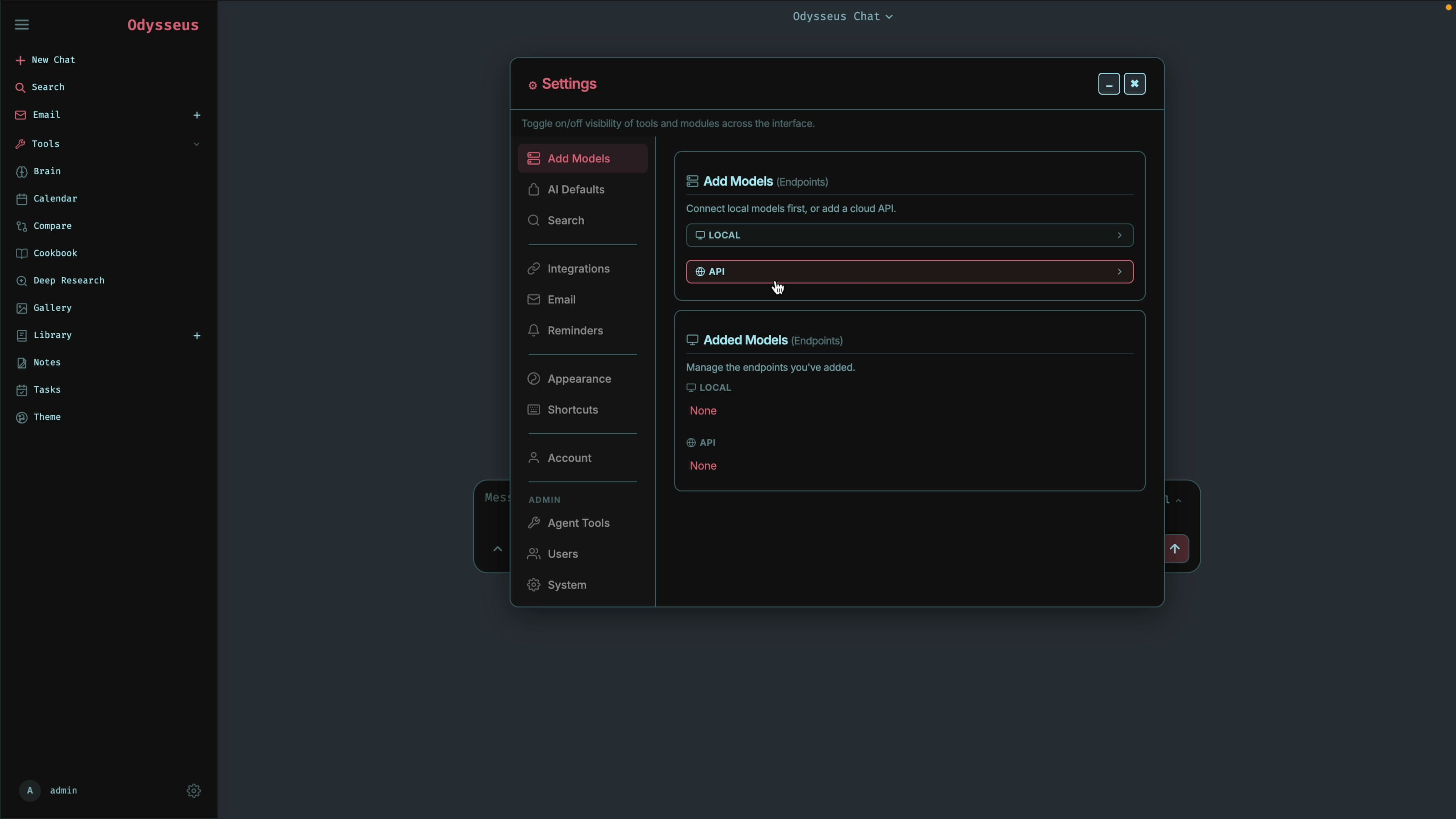The height and width of the screenshot is (819, 1456).
Task: Click the message input field
Action: coord(497,498)
